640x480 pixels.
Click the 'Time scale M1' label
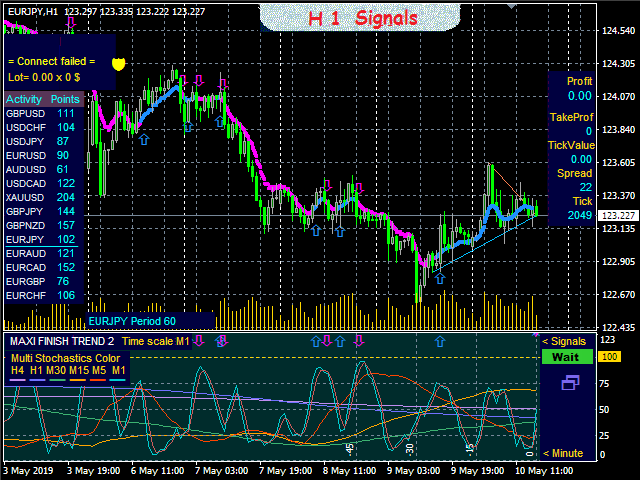(156, 341)
